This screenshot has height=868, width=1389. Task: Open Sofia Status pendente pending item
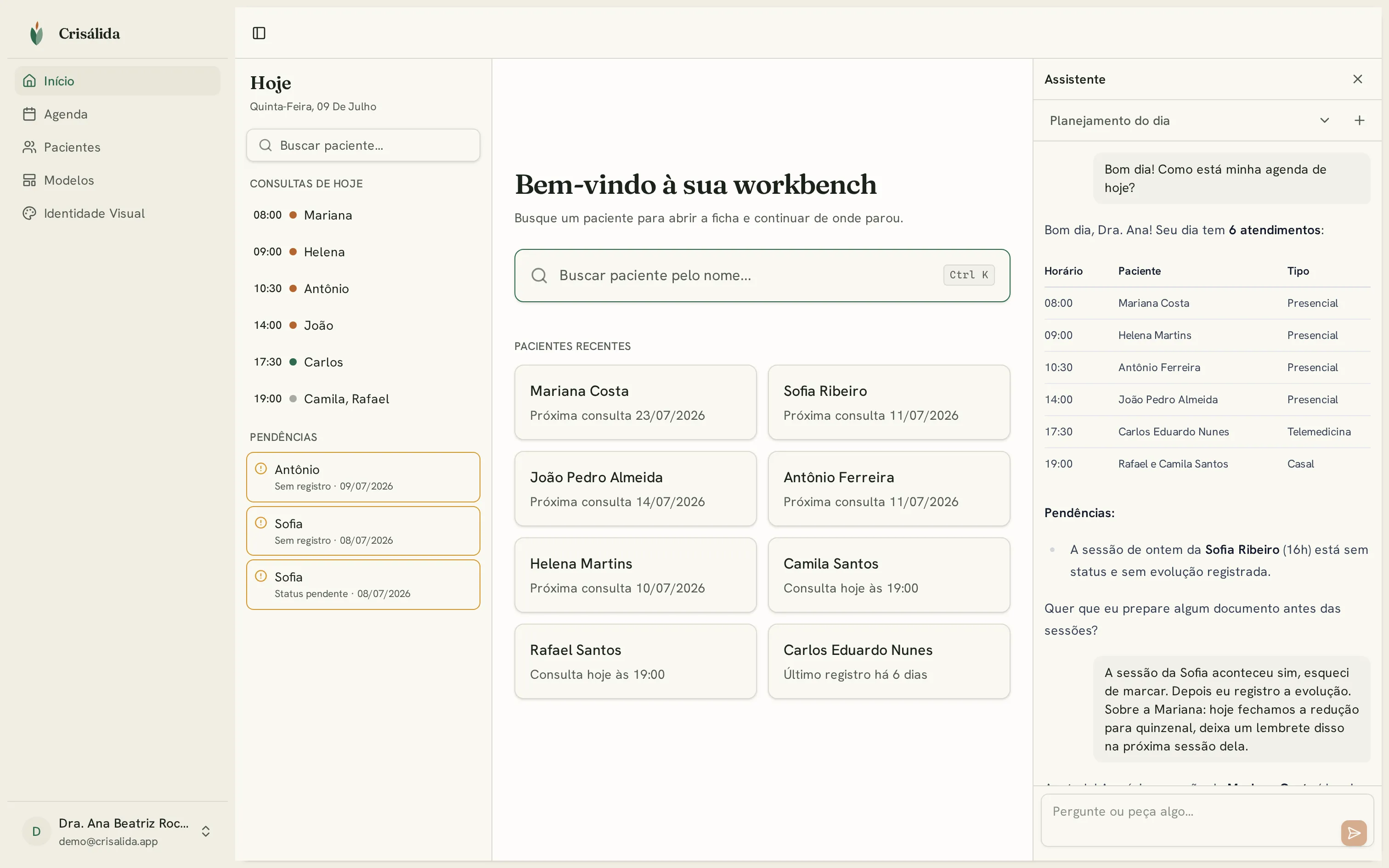363,584
